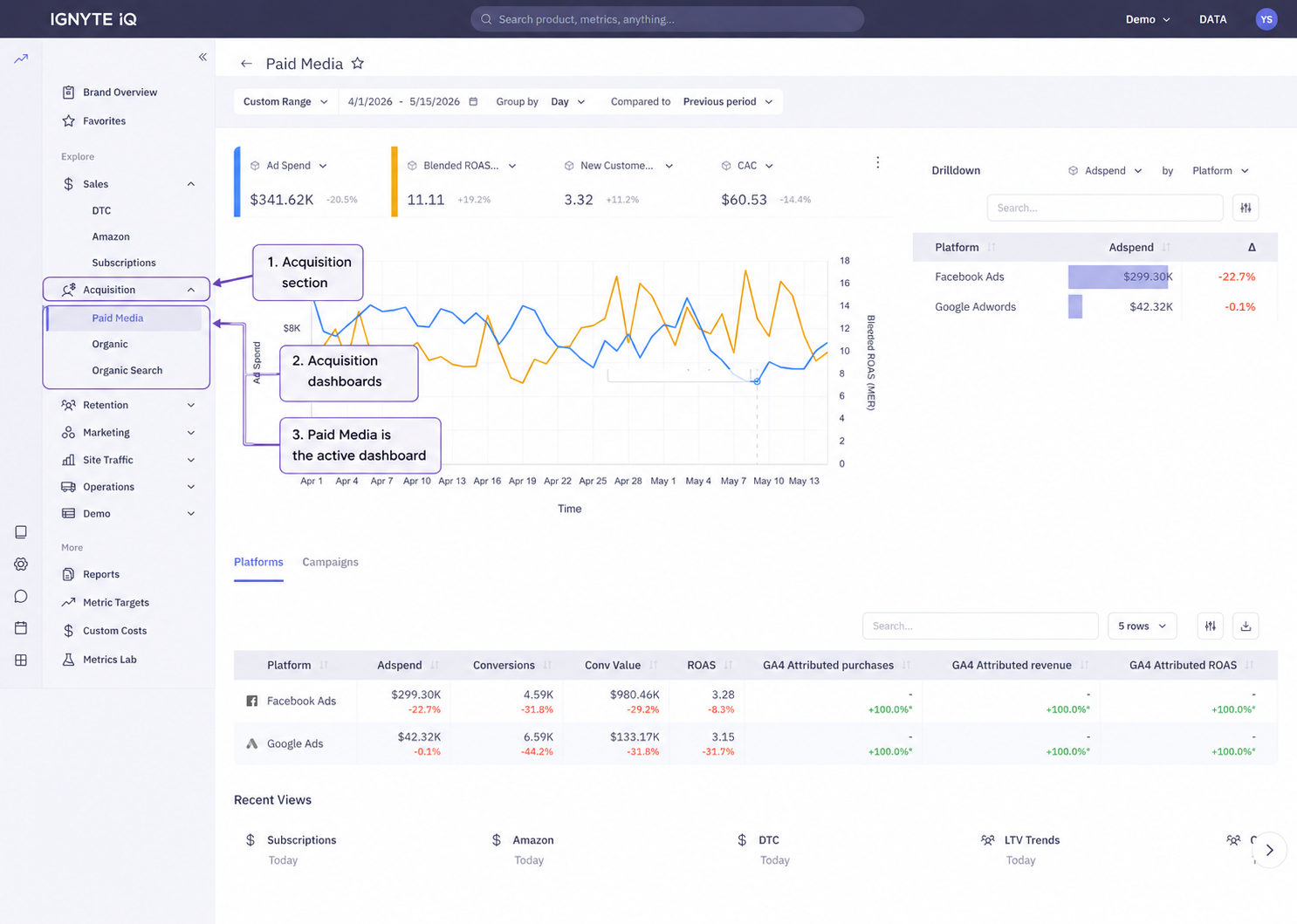The height and width of the screenshot is (924, 1297).
Task: Open the calendar icon in left rail
Action: click(21, 628)
